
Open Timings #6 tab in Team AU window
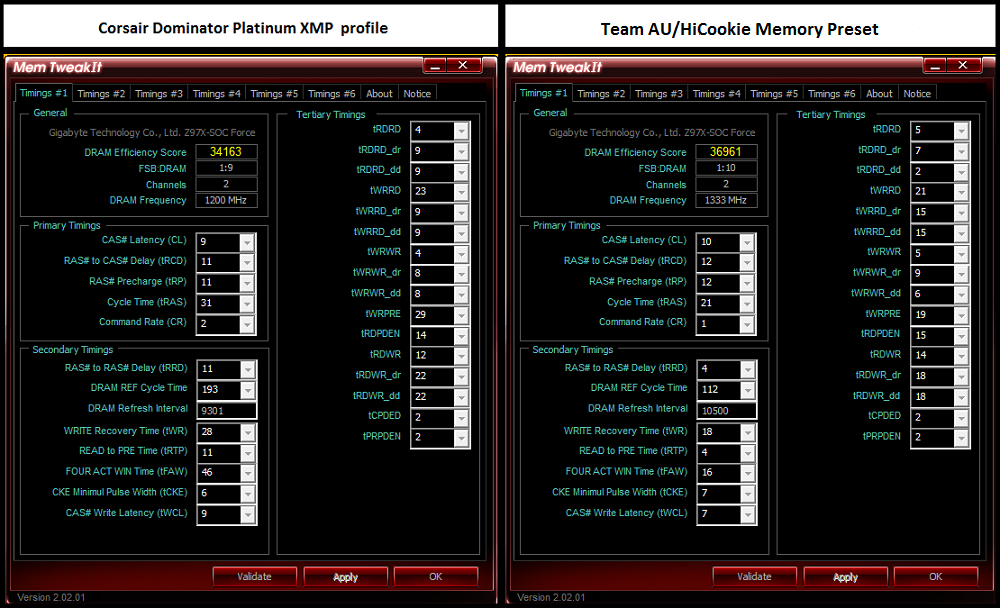pyautogui.click(x=832, y=94)
